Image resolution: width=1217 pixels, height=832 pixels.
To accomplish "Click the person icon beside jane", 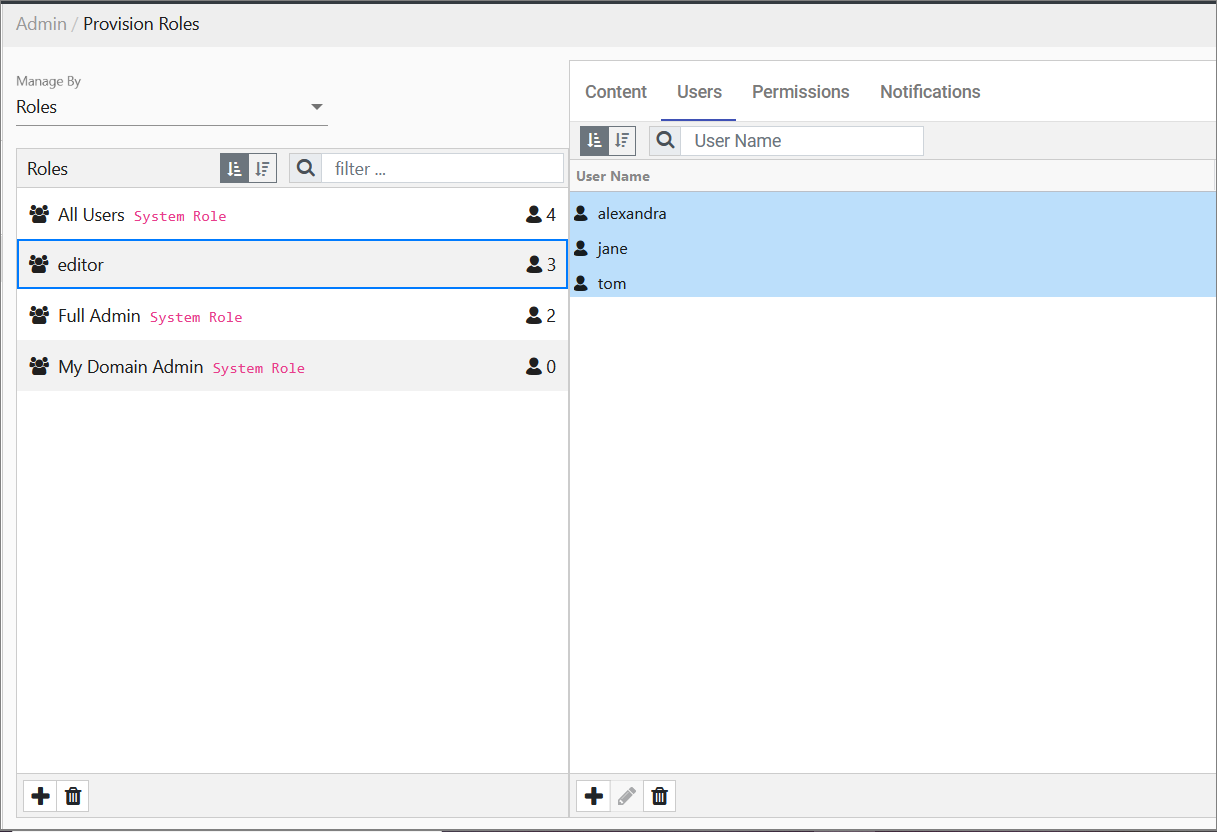I will [x=581, y=248].
